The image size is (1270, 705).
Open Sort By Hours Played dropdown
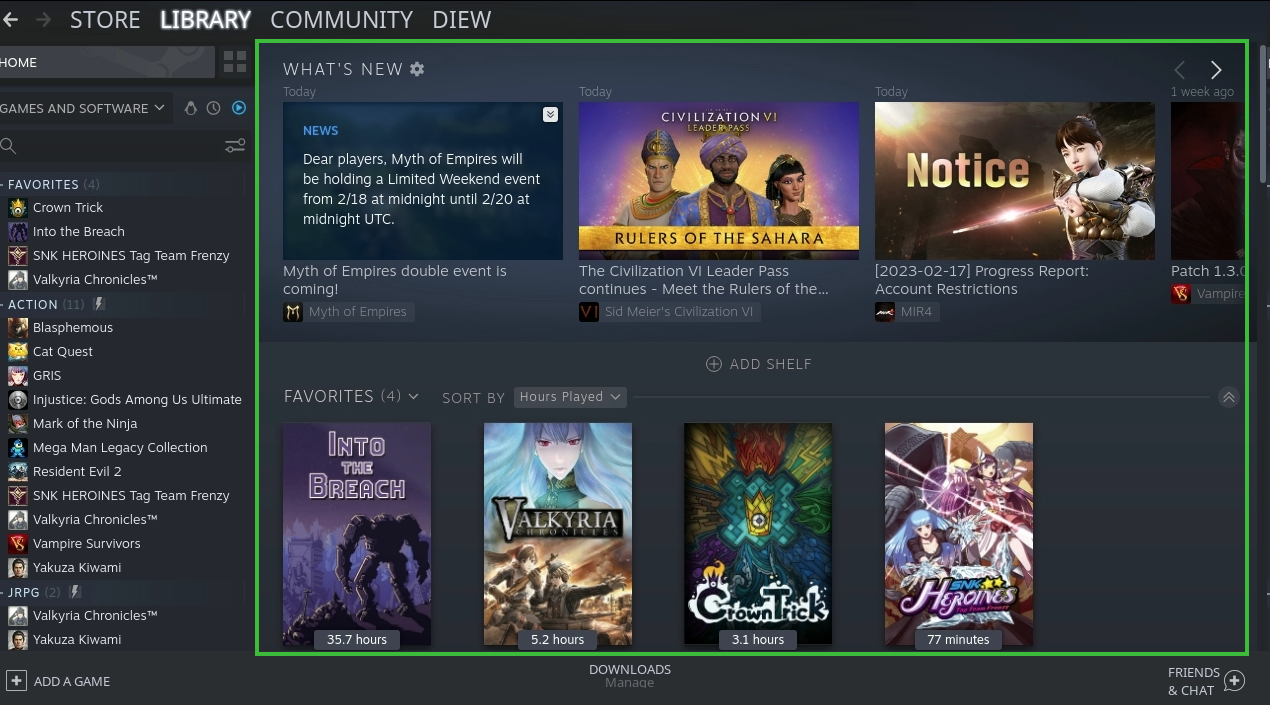(570, 397)
